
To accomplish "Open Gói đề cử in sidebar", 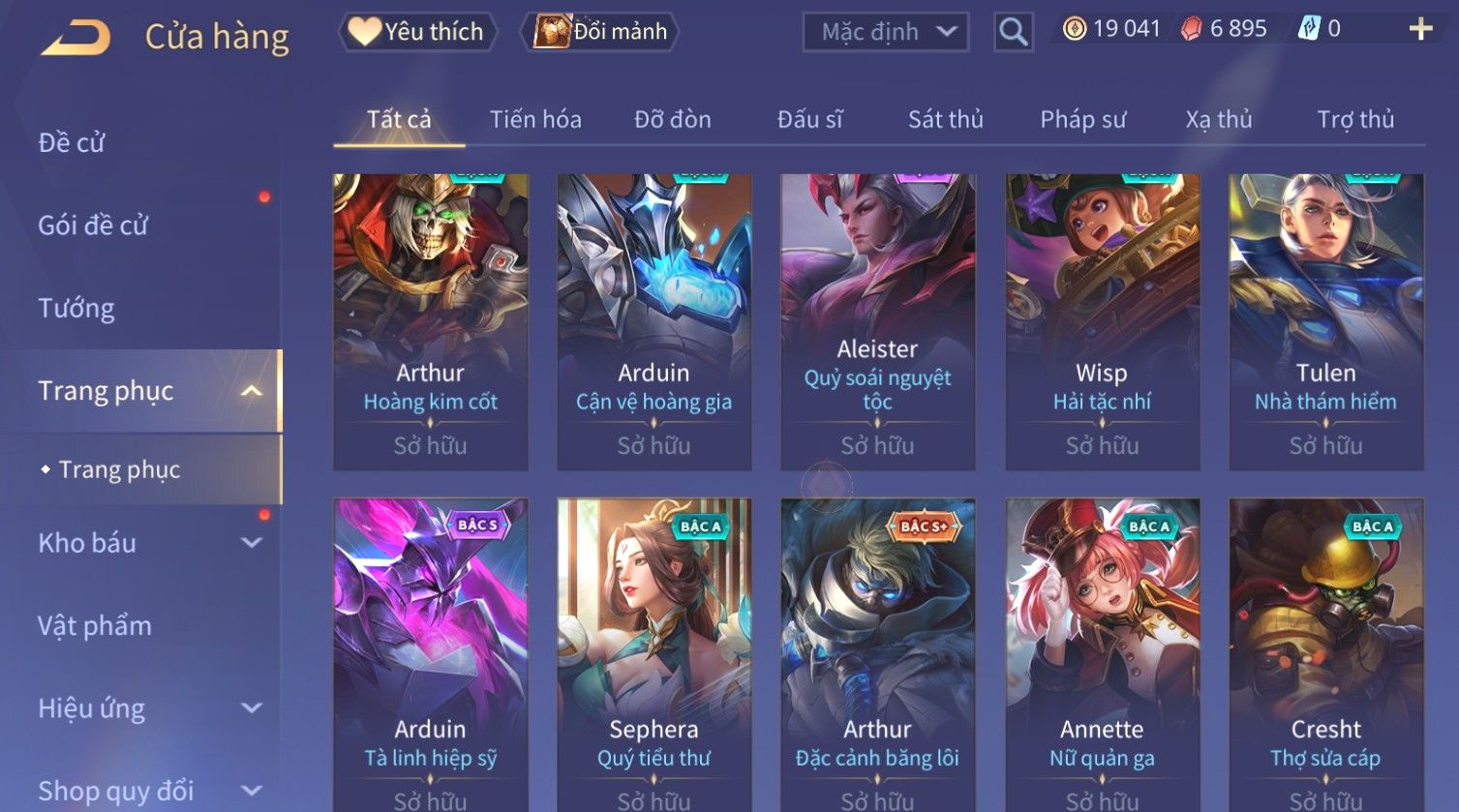I will click(x=93, y=226).
